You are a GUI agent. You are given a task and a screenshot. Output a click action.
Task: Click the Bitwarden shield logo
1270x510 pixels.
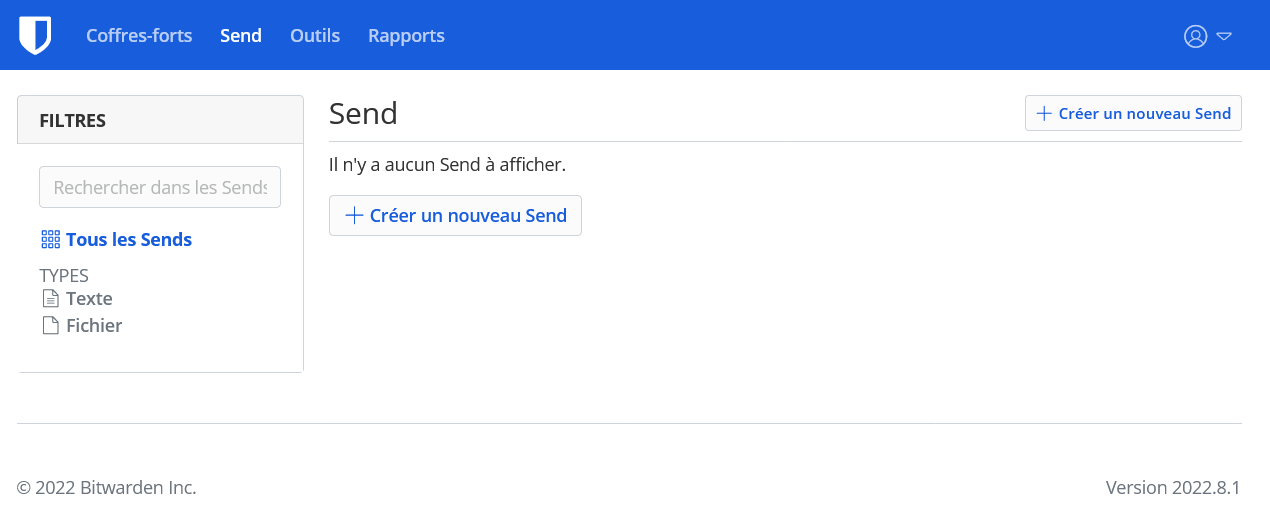coord(35,35)
